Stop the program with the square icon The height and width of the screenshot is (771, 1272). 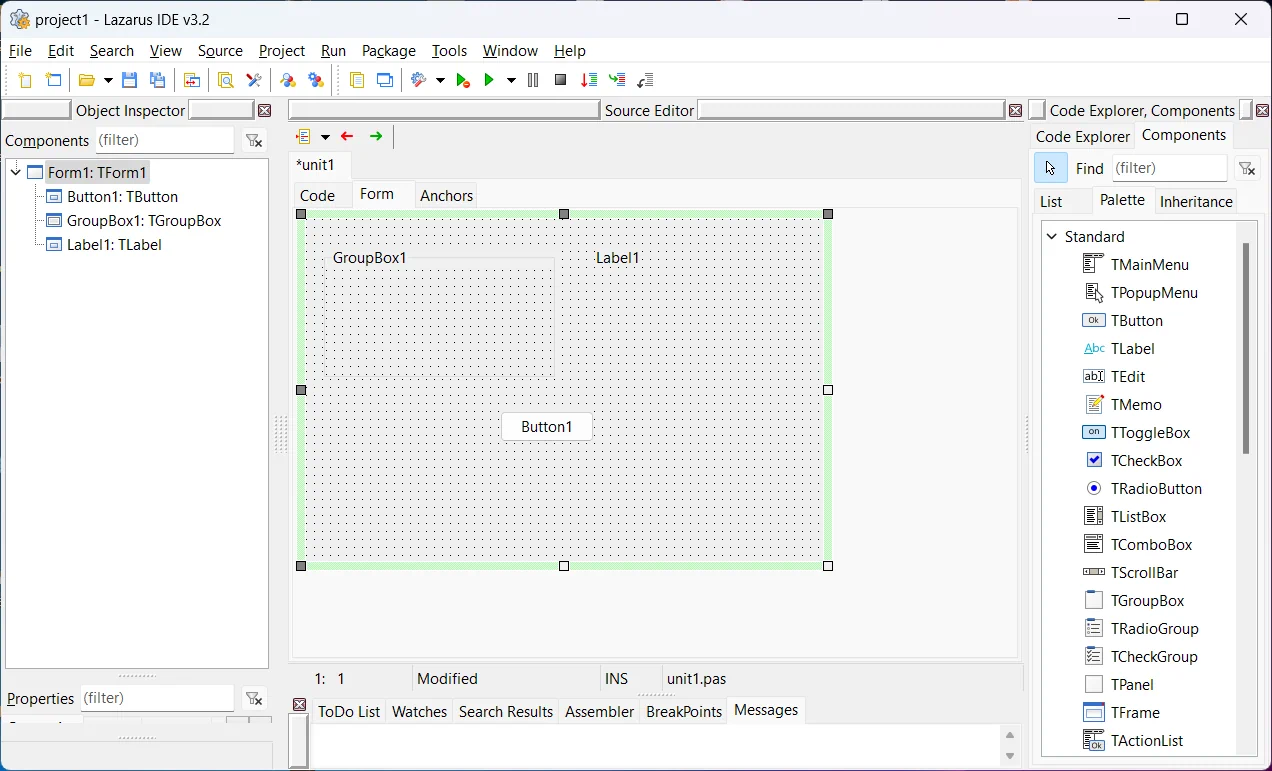(561, 80)
